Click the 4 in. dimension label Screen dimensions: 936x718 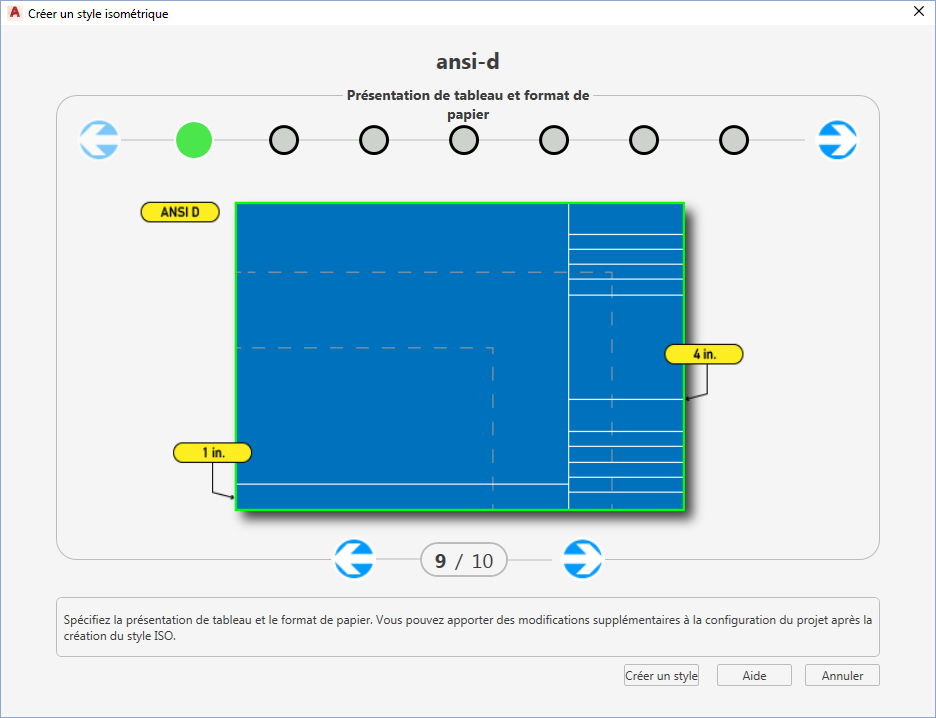(x=704, y=354)
